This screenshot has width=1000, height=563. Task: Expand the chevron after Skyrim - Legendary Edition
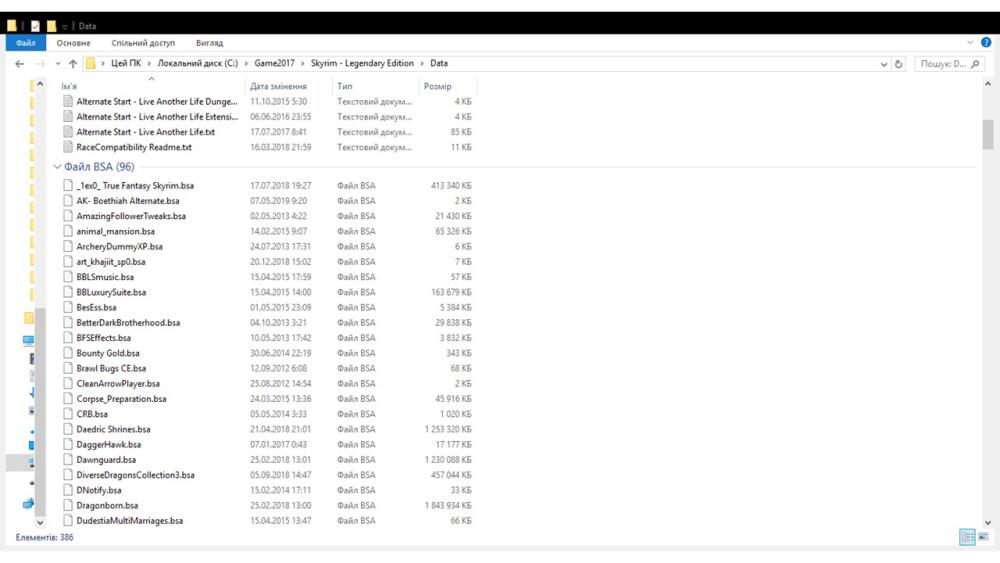(422, 64)
